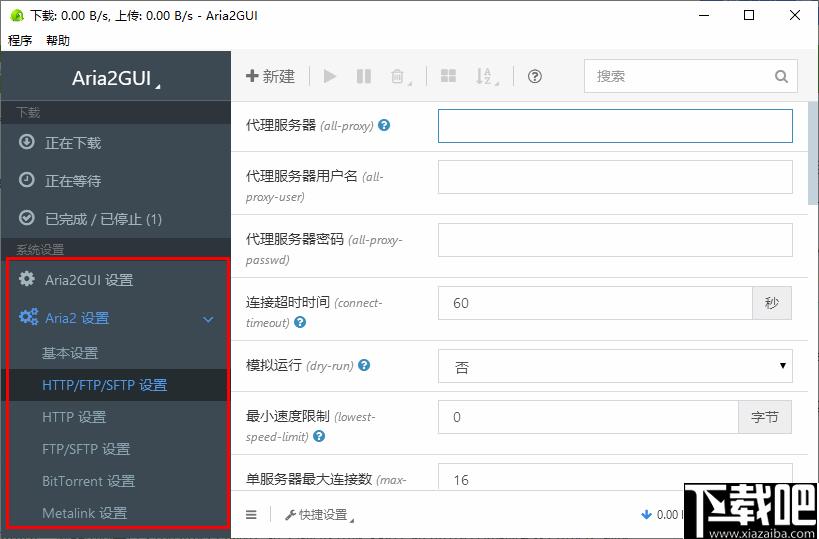
Task: Click the 新建 new task button
Action: [x=271, y=76]
